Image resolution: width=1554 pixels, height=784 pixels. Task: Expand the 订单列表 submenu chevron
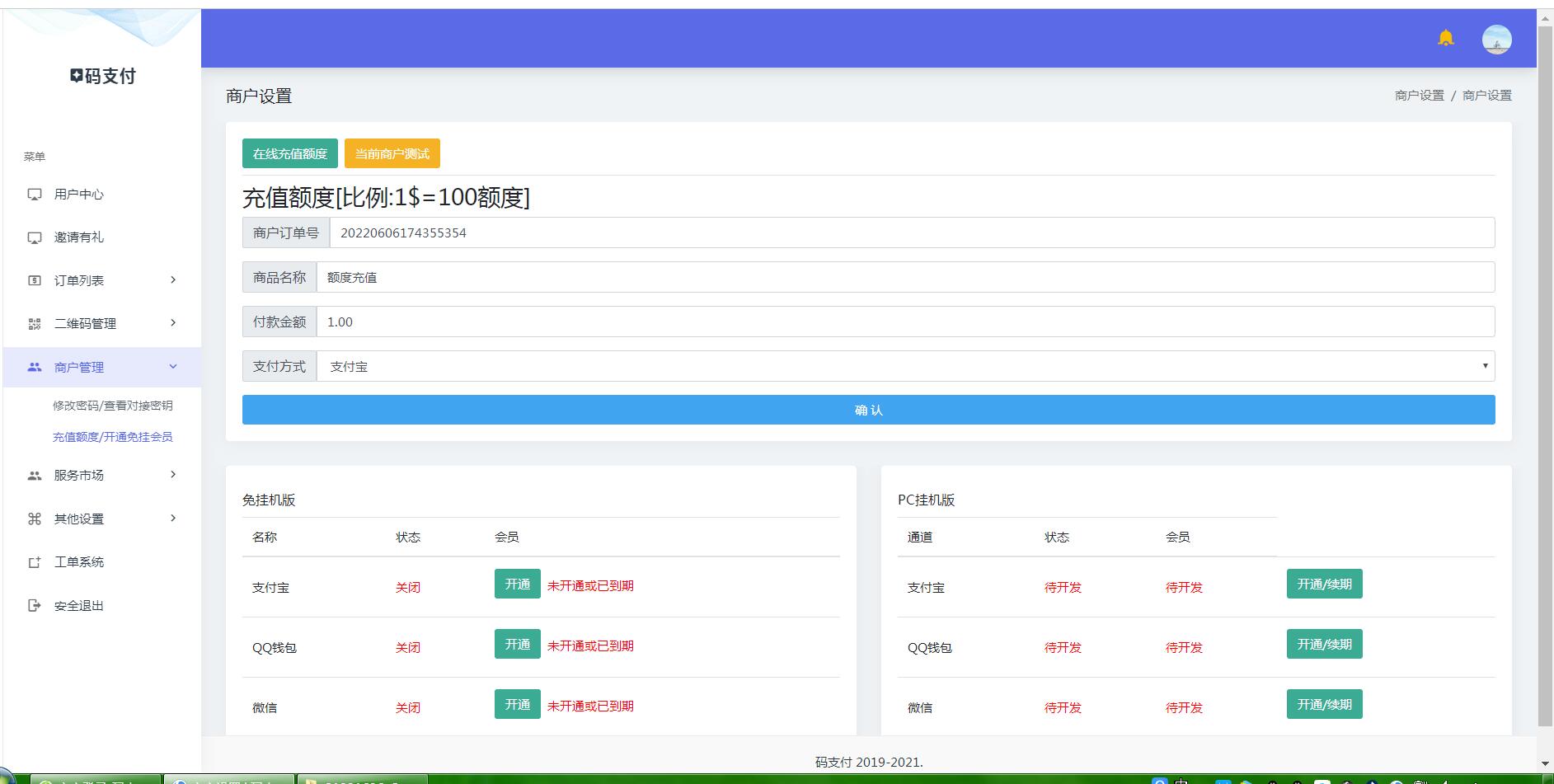pyautogui.click(x=173, y=280)
